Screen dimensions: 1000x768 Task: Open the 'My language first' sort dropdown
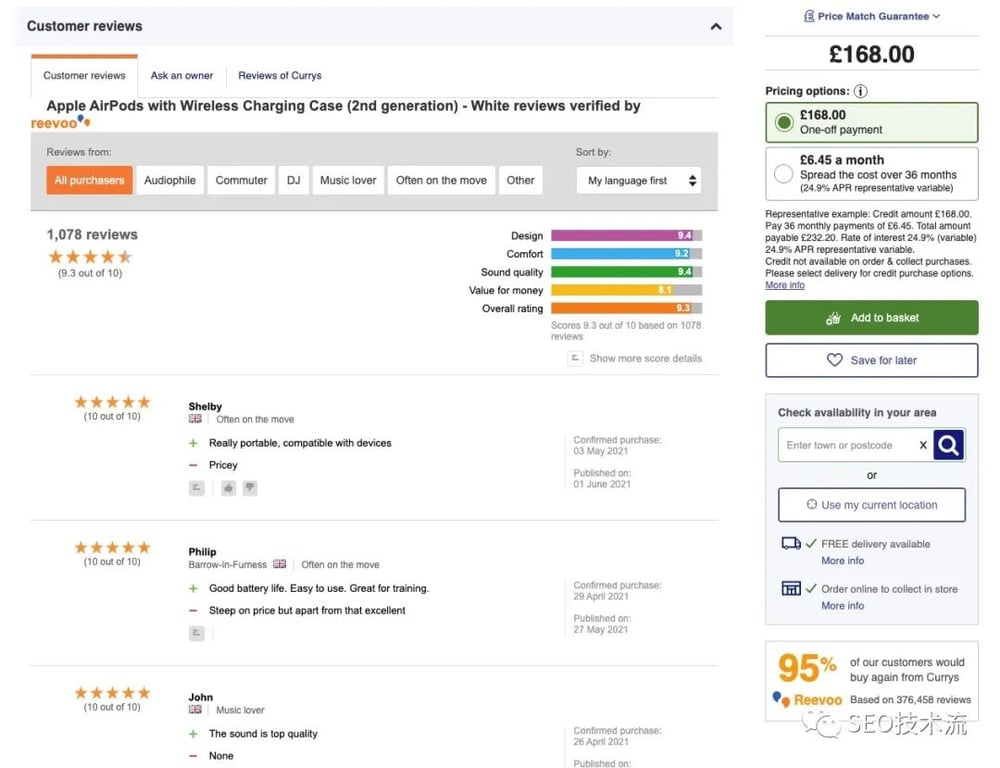pos(639,181)
